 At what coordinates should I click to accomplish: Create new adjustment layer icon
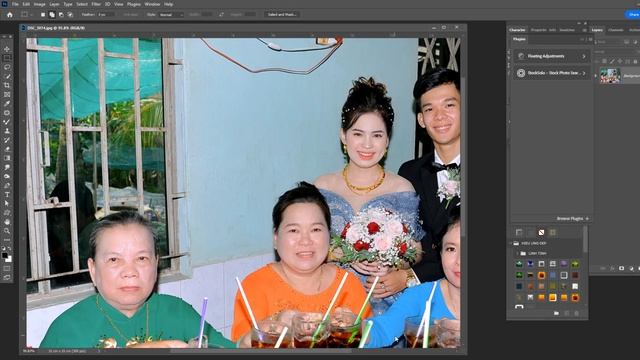tap(631, 268)
